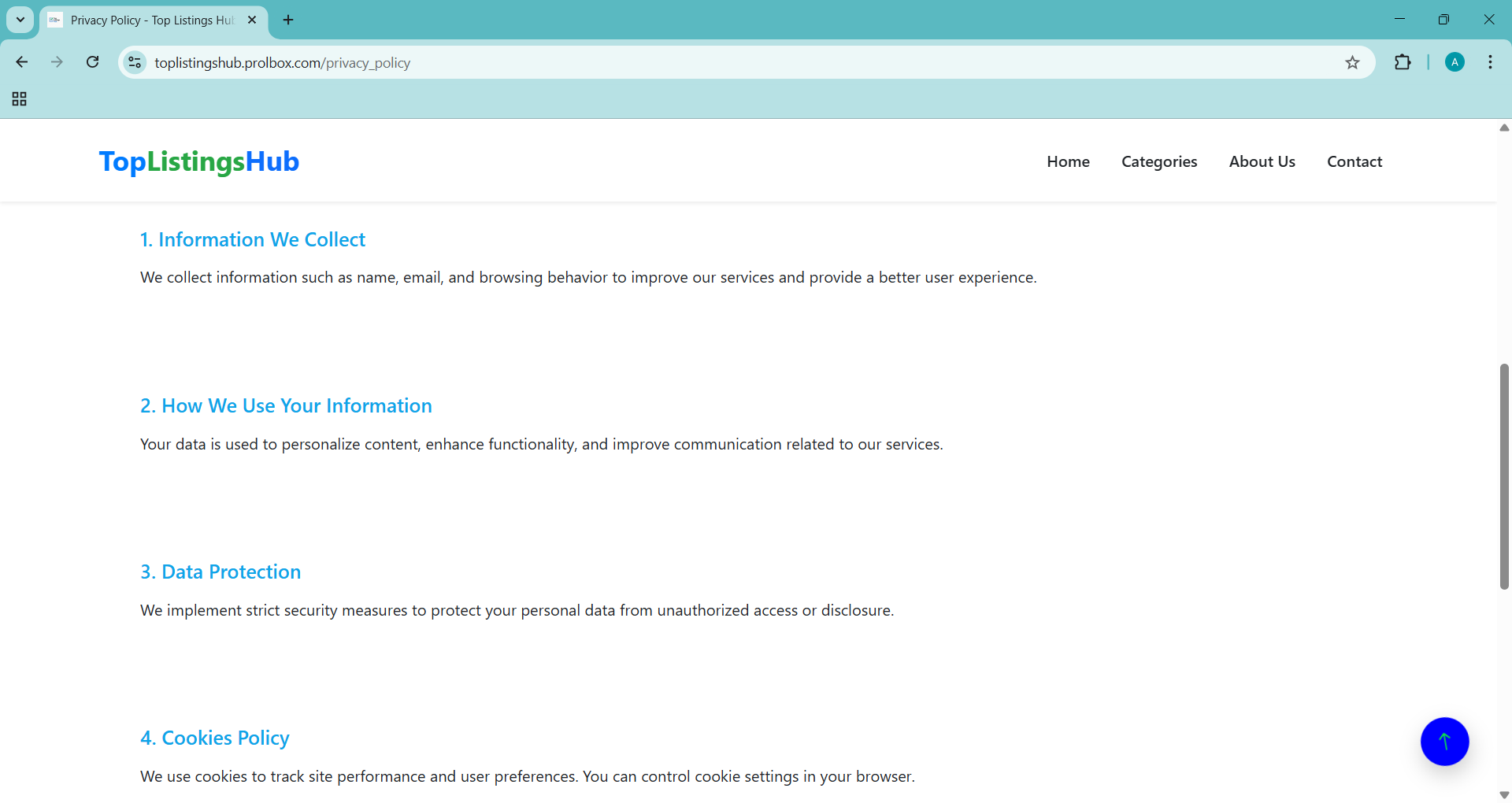
Task: Open the About Us page link
Action: [1262, 161]
